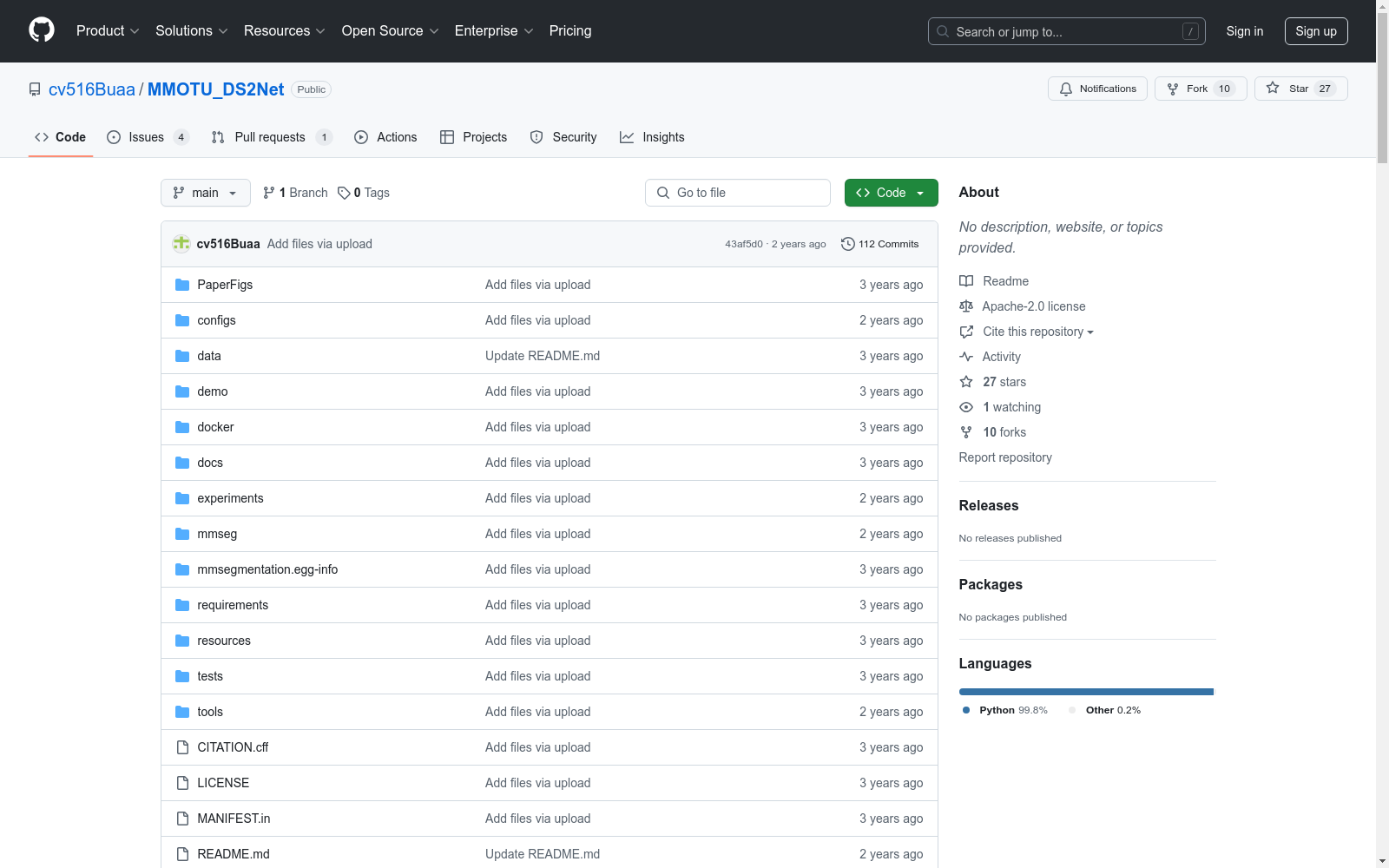1389x868 pixels.
Task: Open the main branch selector dropdown
Action: tap(206, 193)
